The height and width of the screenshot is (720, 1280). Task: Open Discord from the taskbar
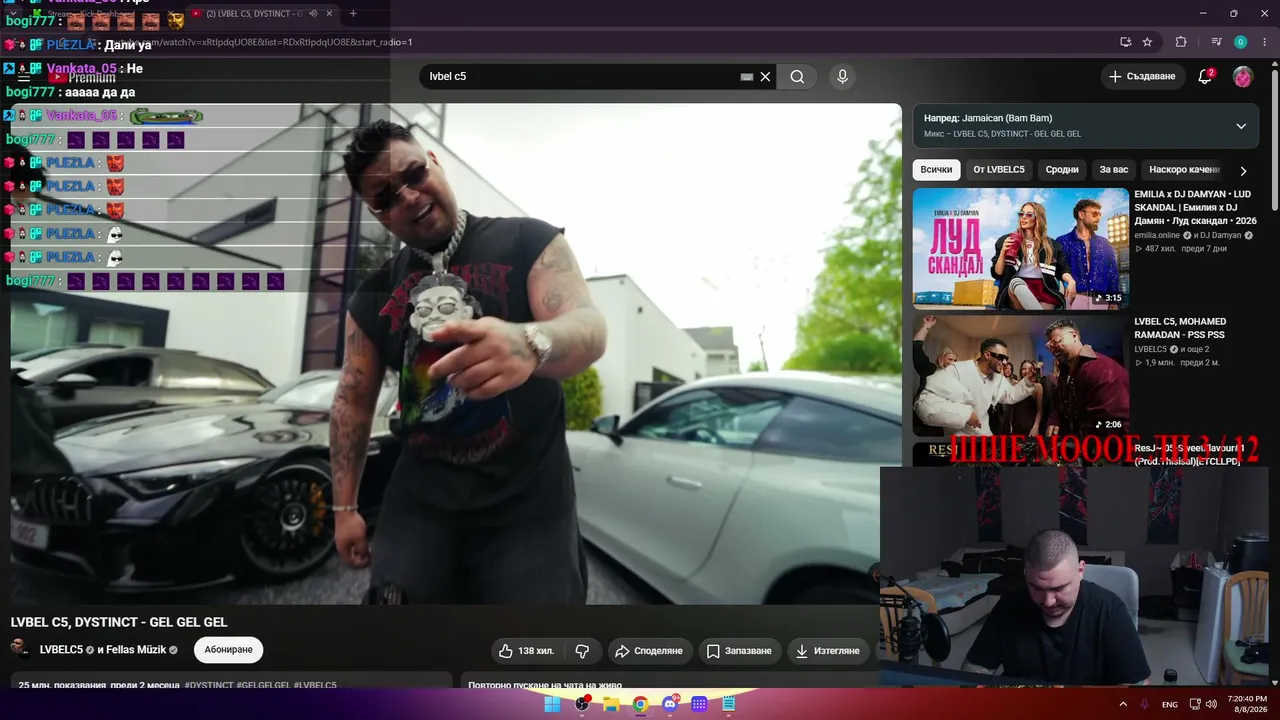[670, 704]
